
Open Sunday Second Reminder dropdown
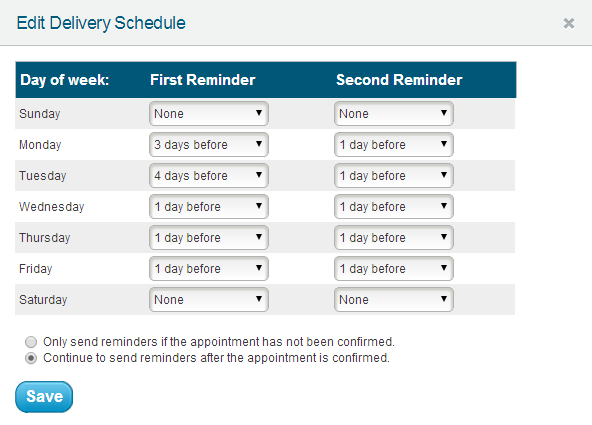tap(394, 114)
